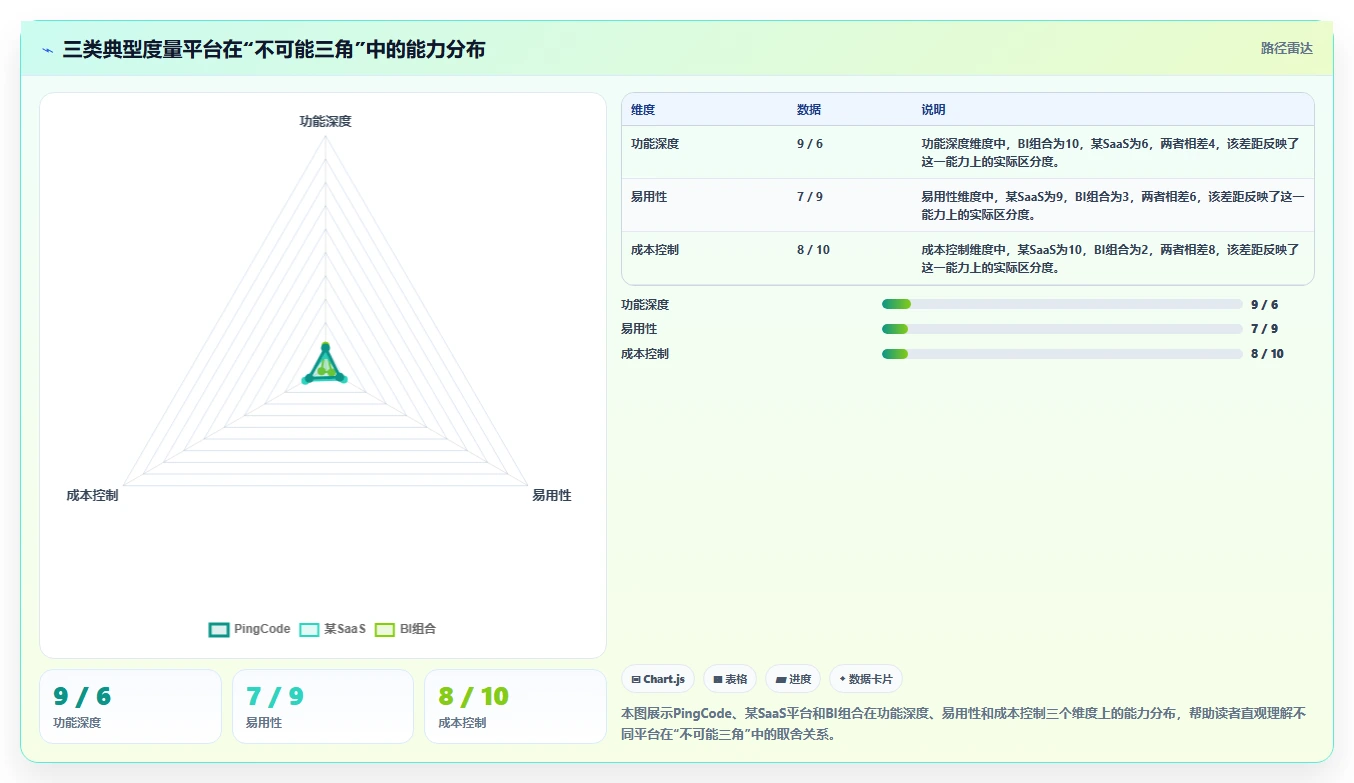Click the 维度 table column header

pyautogui.click(x=643, y=110)
